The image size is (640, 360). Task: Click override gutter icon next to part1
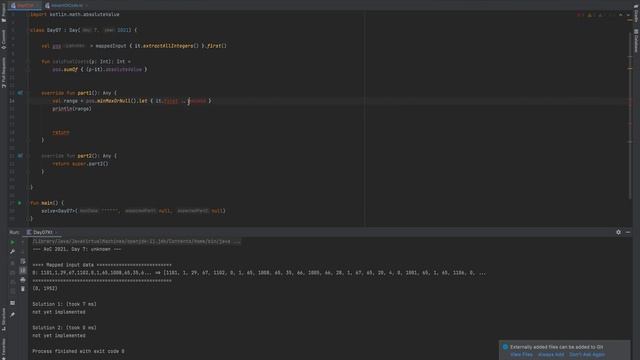(20, 93)
